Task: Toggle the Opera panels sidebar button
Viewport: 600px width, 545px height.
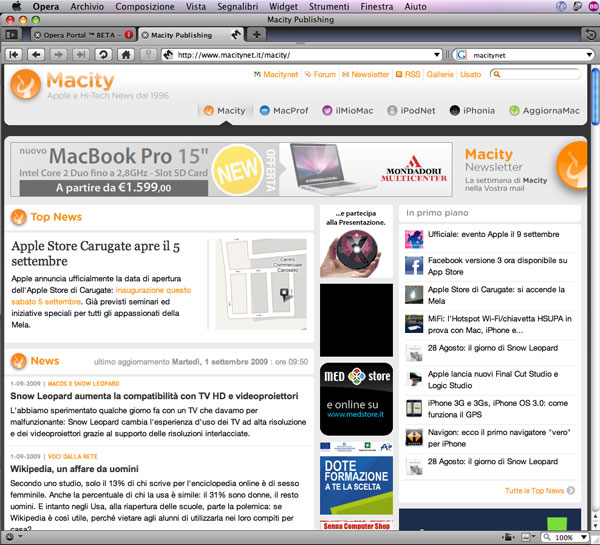Action: coord(11,35)
